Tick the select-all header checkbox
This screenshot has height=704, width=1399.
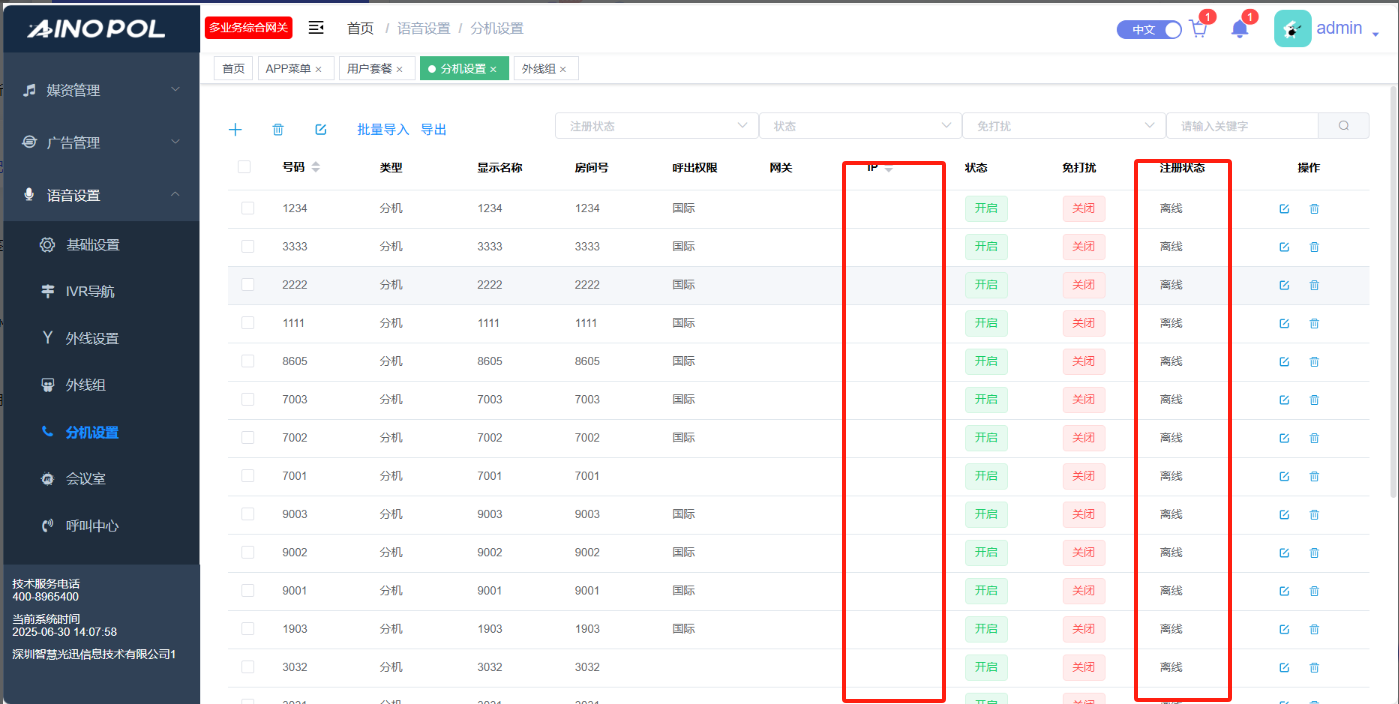pos(244,167)
